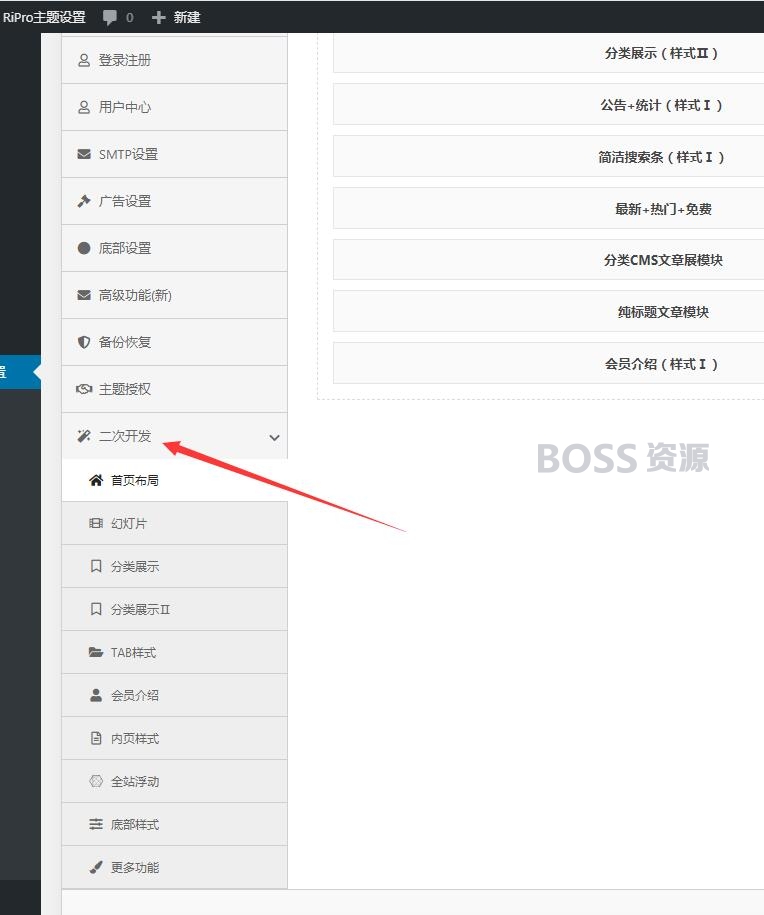764x915 pixels.
Task: Click the document icon beside 内页样式
Action: pos(96,738)
